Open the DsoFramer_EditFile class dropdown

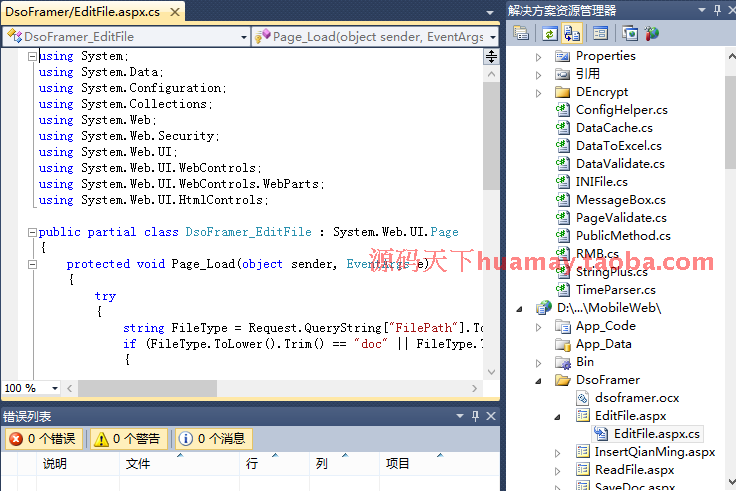click(244, 37)
